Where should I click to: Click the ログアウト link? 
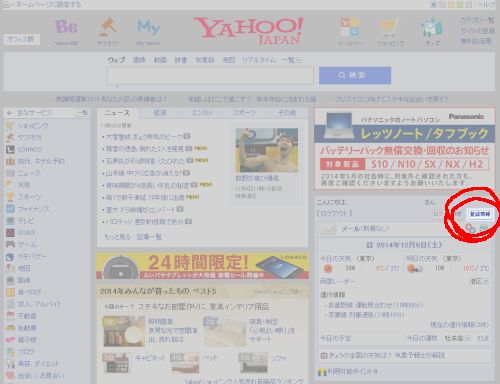tap(334, 213)
